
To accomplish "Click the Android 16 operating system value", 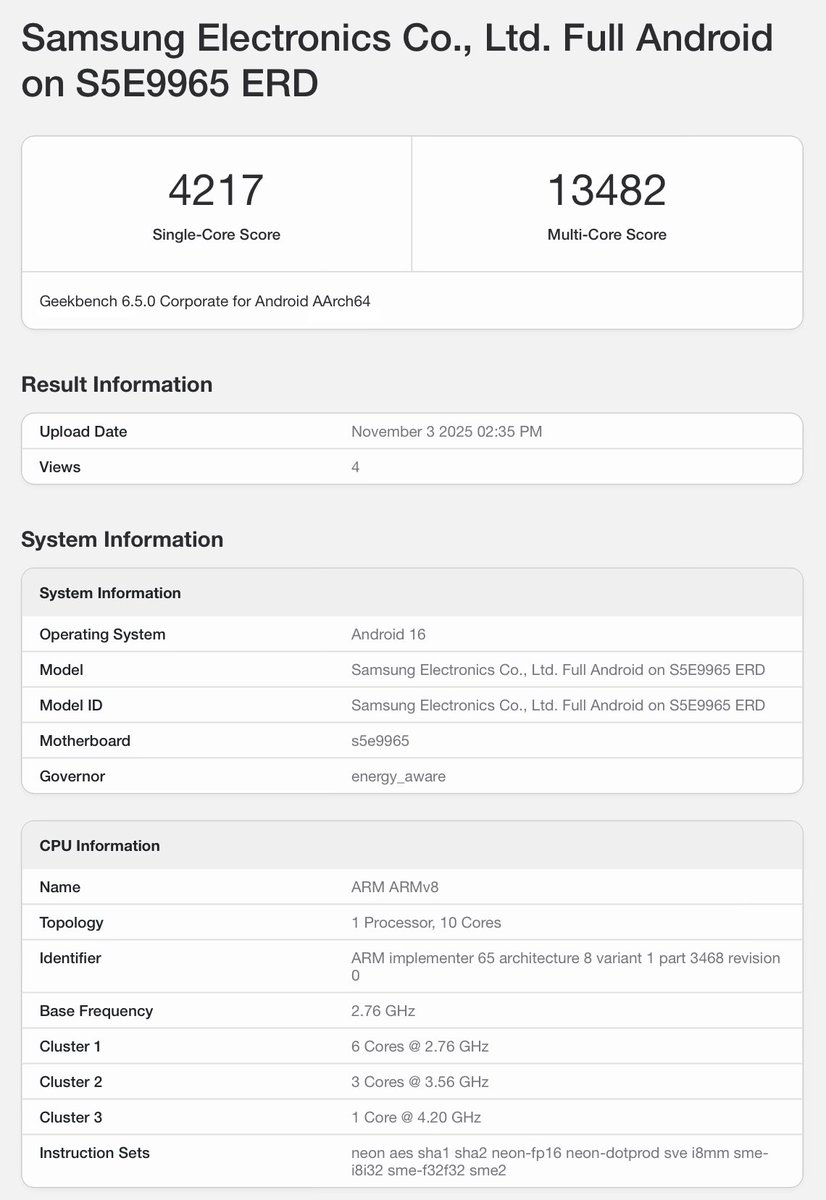I will pyautogui.click(x=388, y=634).
